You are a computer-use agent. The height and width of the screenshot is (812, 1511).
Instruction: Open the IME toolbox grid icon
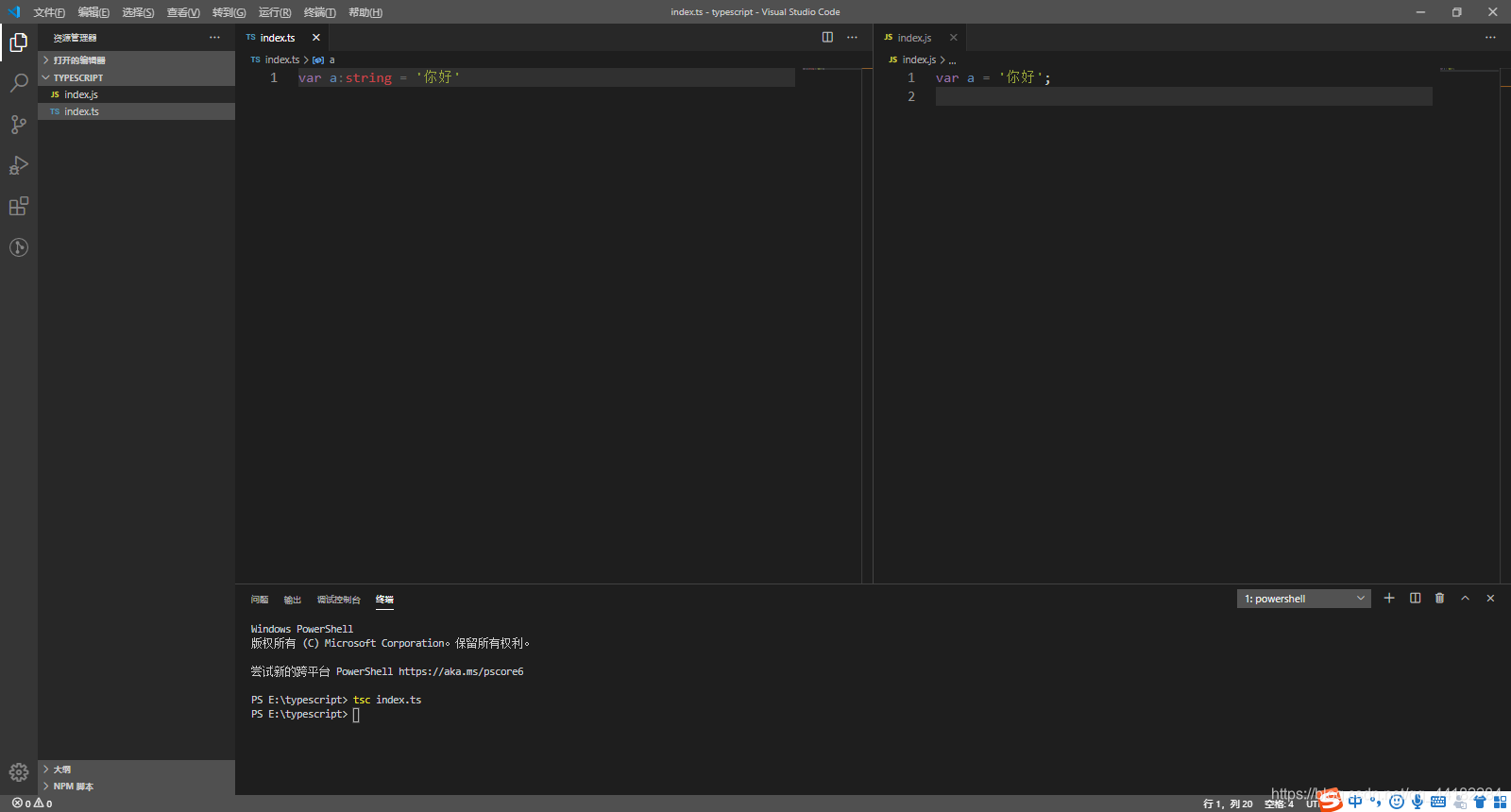pyautogui.click(x=1501, y=802)
